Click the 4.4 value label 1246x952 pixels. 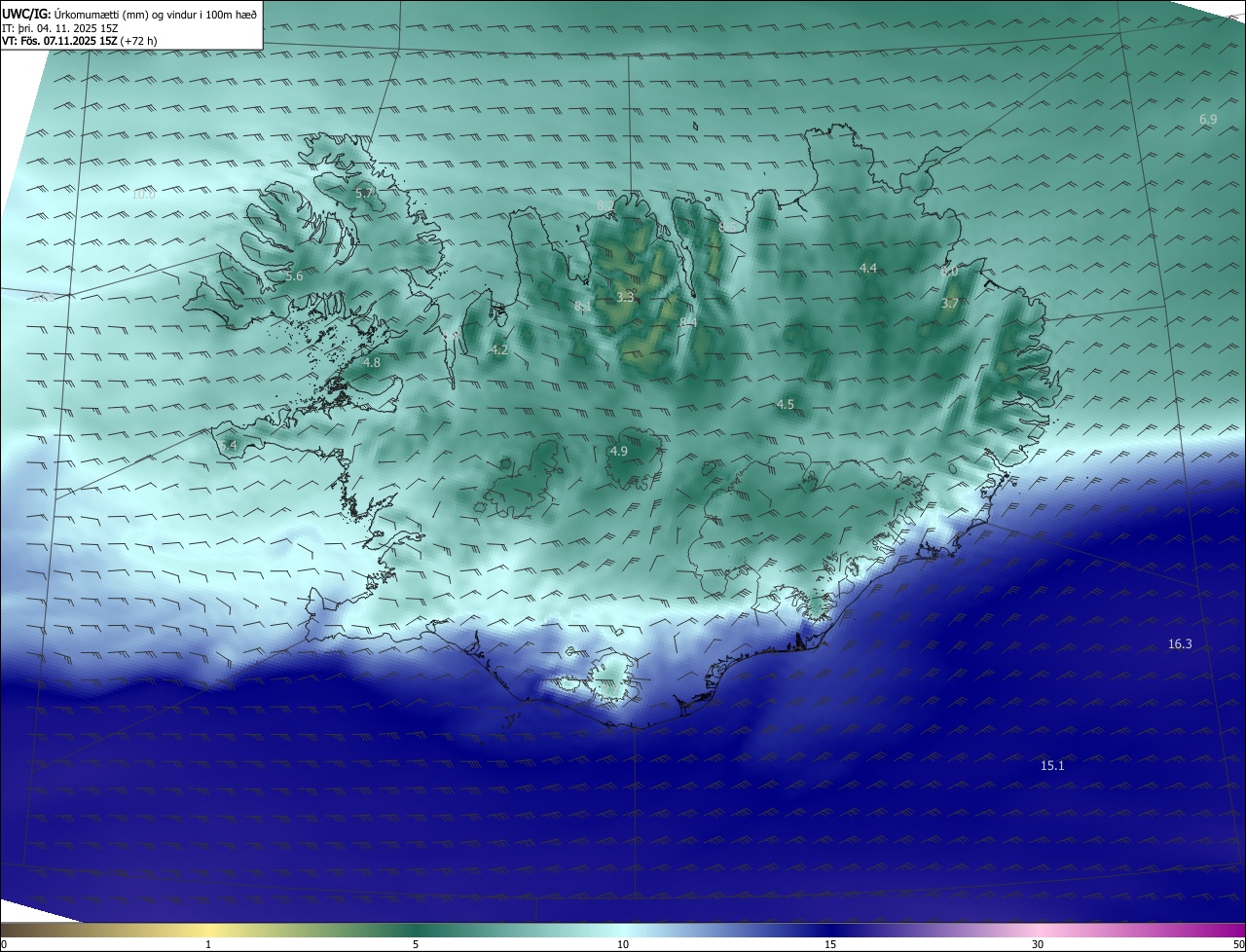(868, 268)
